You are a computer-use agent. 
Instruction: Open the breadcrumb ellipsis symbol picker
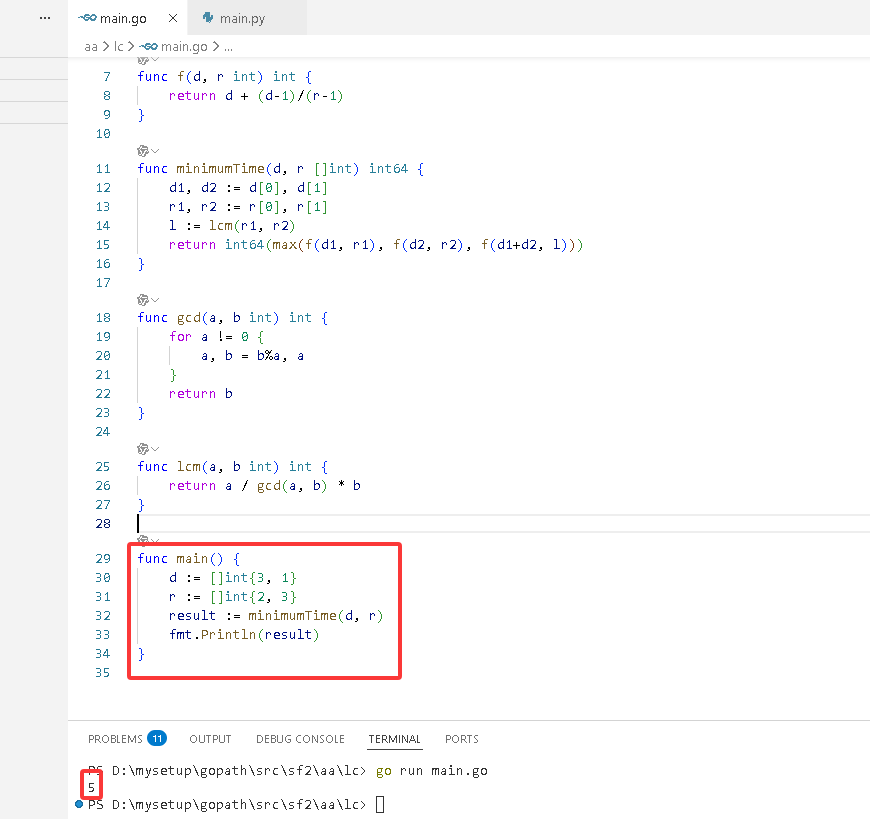[229, 47]
